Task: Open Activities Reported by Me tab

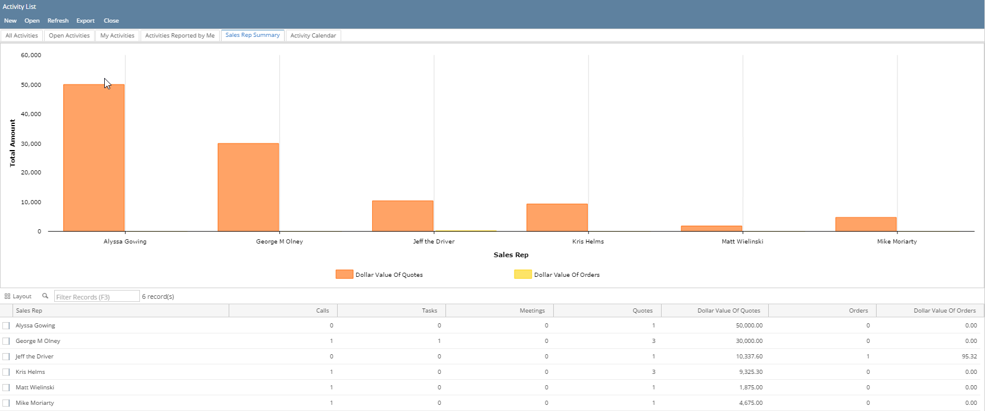Action: coord(180,36)
